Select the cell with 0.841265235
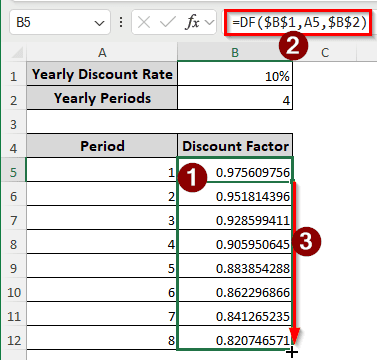Screen dimensions: 377x360 tap(235, 314)
